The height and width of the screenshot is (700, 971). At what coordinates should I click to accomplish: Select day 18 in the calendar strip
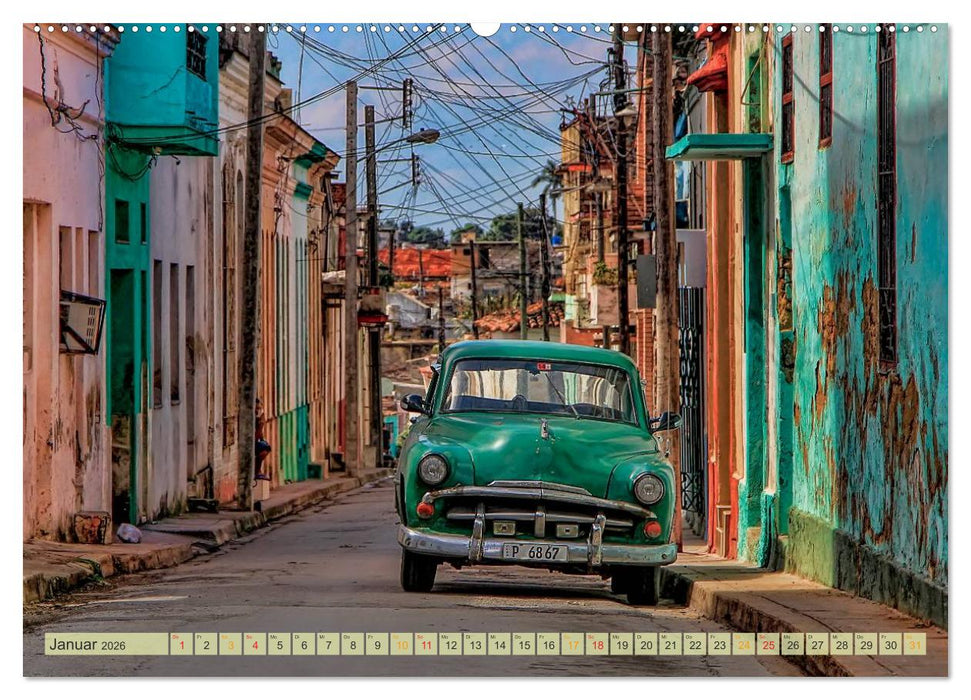[x=596, y=645]
